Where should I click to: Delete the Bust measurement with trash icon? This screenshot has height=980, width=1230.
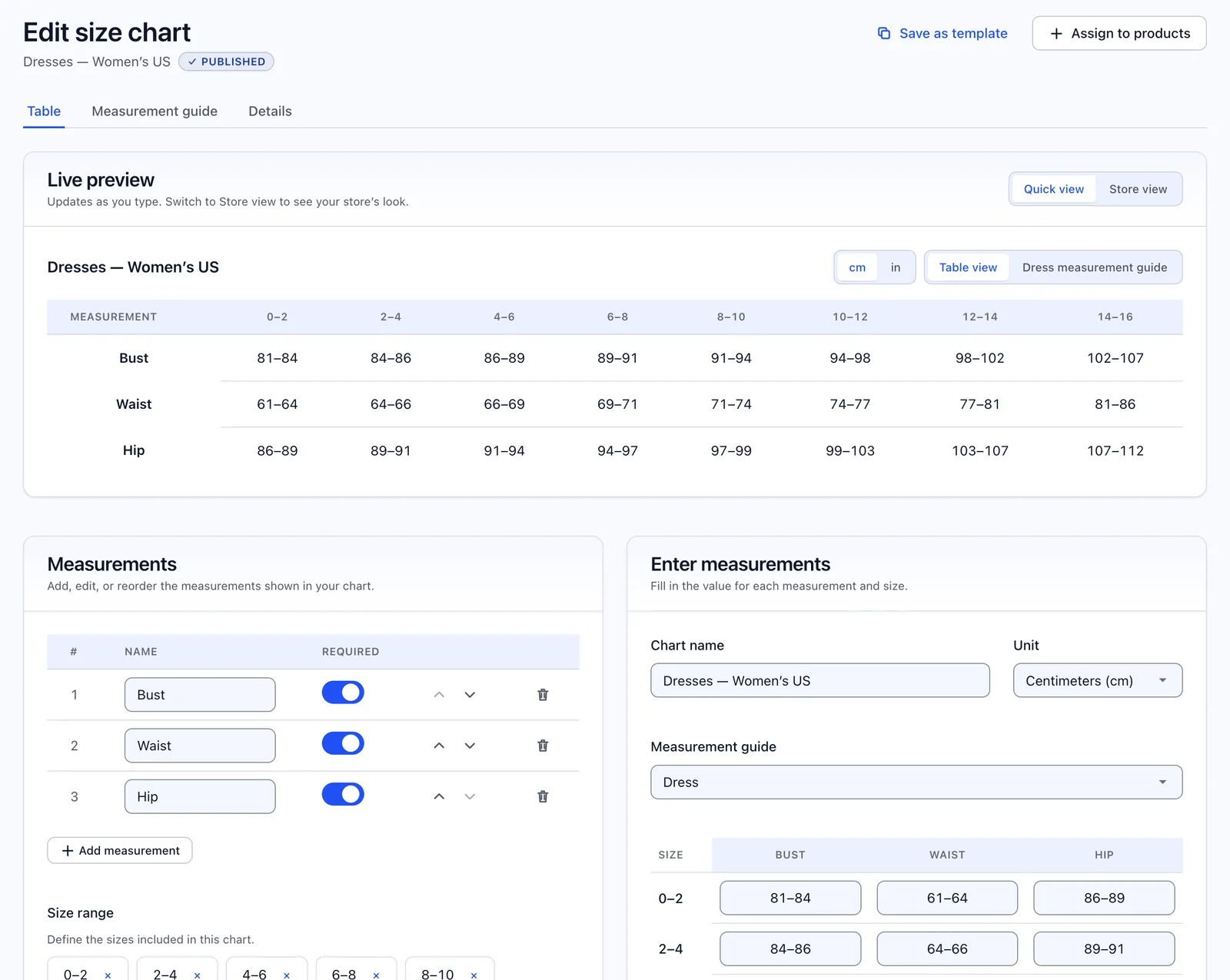tap(543, 695)
